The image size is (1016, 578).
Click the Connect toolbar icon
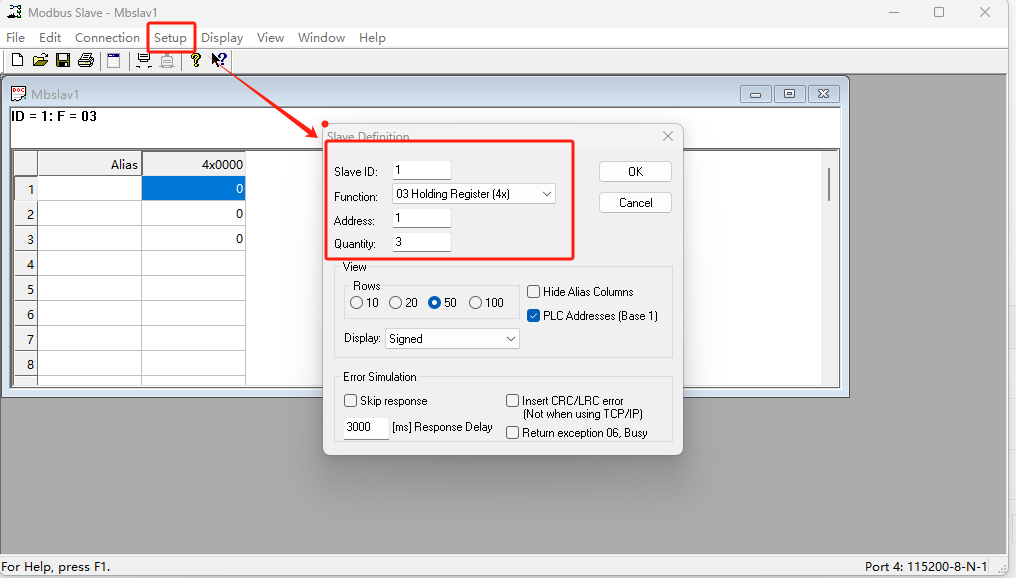[144, 60]
